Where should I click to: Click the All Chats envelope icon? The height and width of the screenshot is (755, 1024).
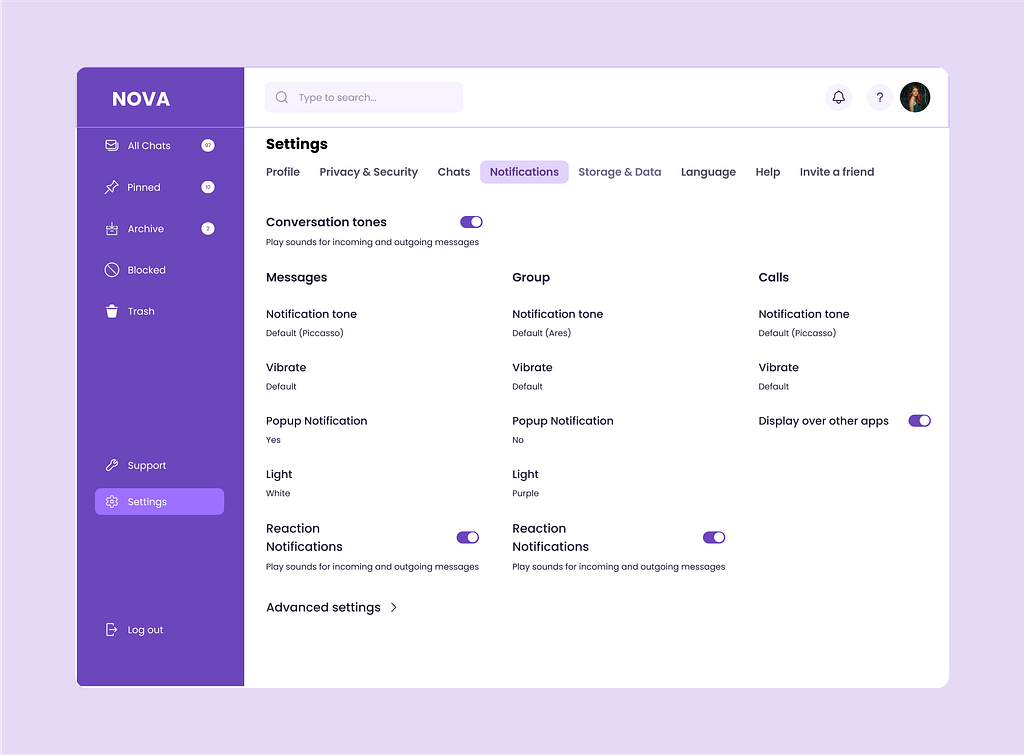pos(112,146)
